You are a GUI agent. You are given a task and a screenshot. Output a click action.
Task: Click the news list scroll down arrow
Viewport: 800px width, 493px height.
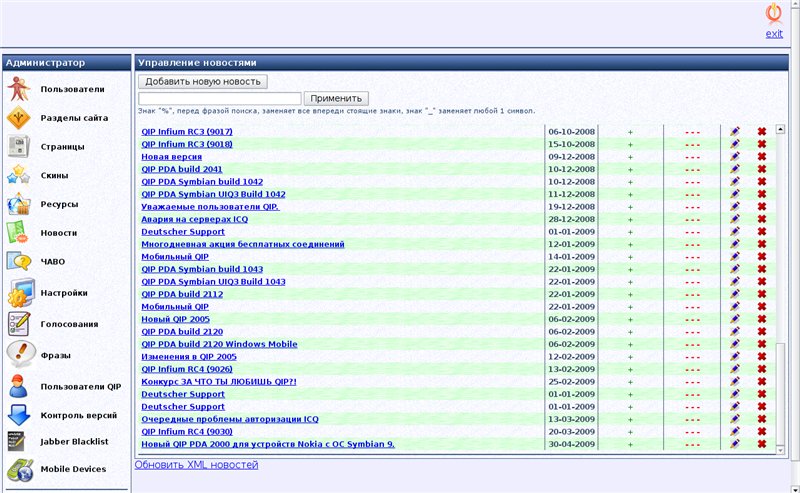tap(780, 450)
